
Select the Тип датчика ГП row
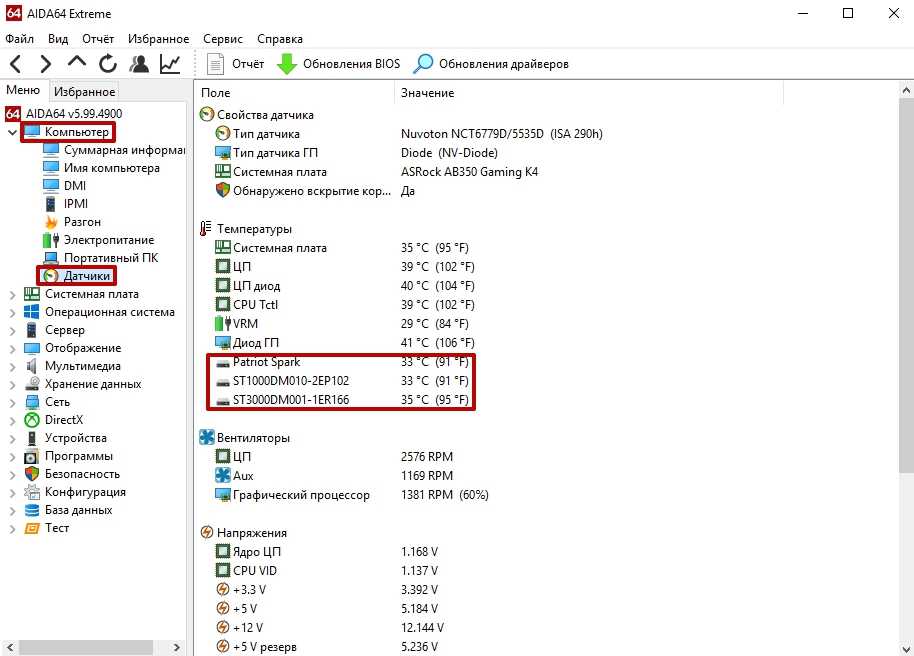[356, 153]
